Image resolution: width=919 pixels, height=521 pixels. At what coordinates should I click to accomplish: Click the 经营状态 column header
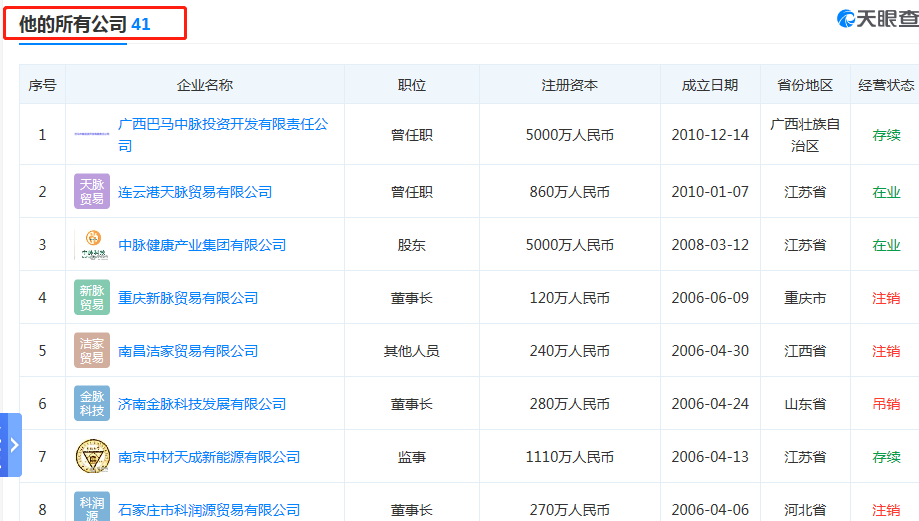886,85
